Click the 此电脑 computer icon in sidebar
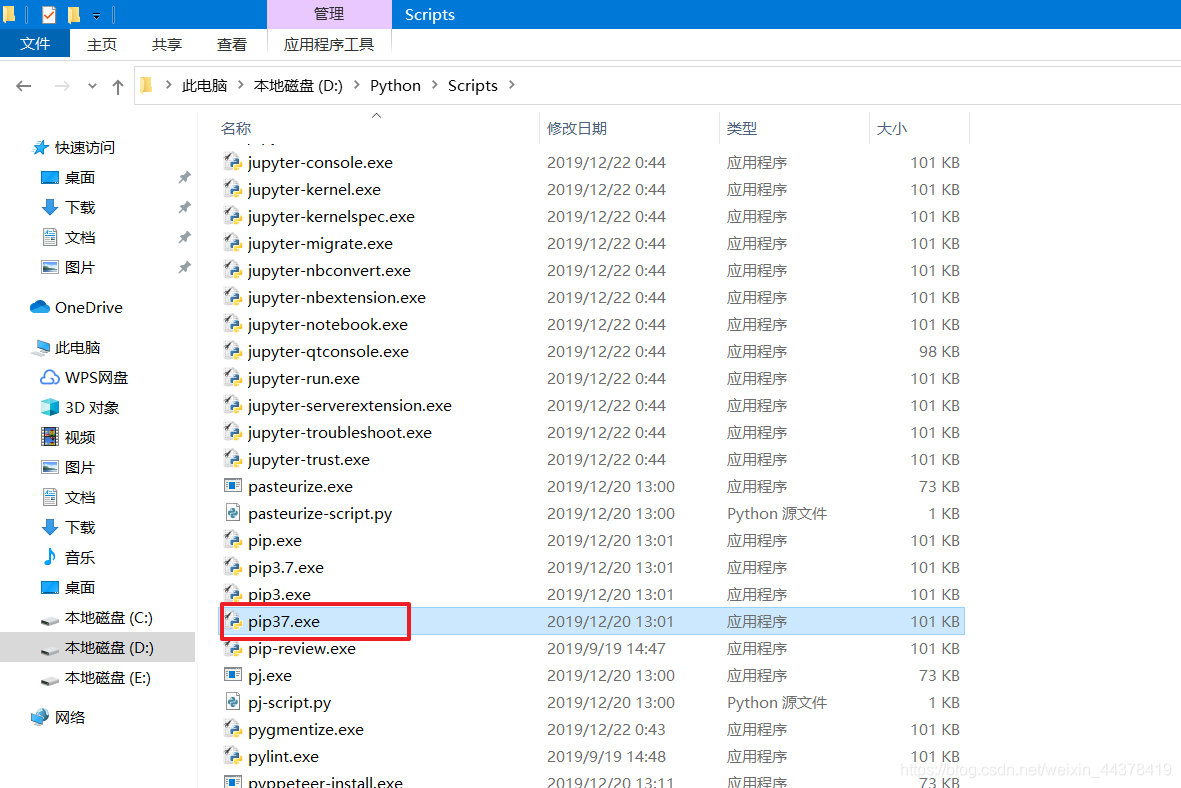The image size is (1181, 788). (40, 347)
